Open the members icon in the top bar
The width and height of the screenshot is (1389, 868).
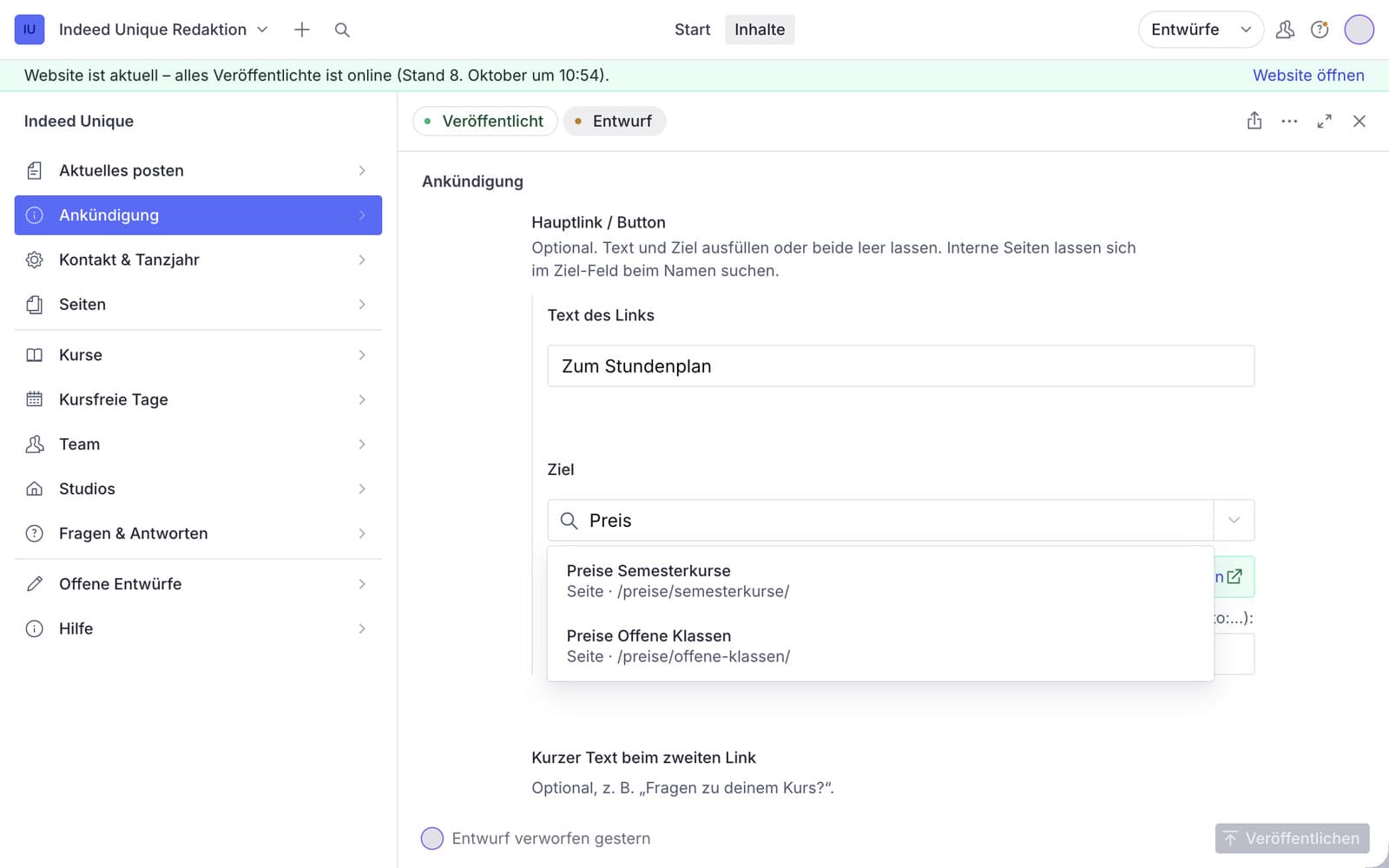point(1285,30)
